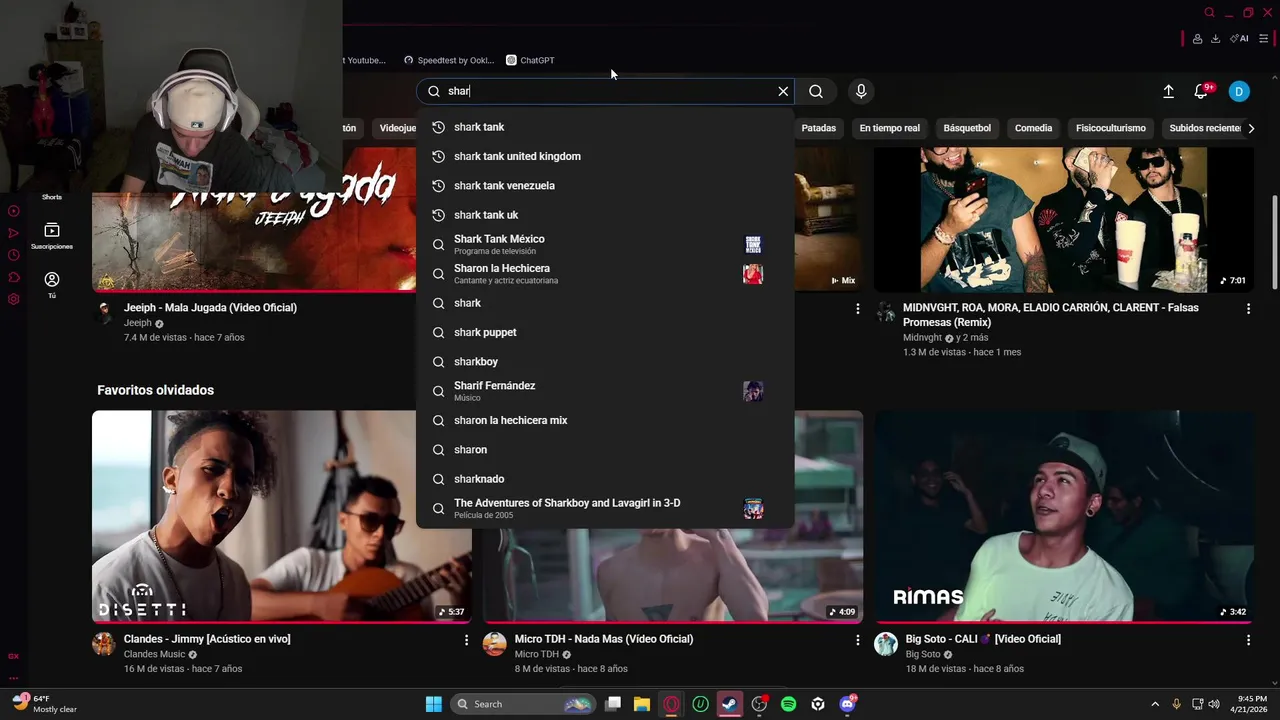Open the Micro TDH channel link
The height and width of the screenshot is (720, 1280).
[x=536, y=654]
